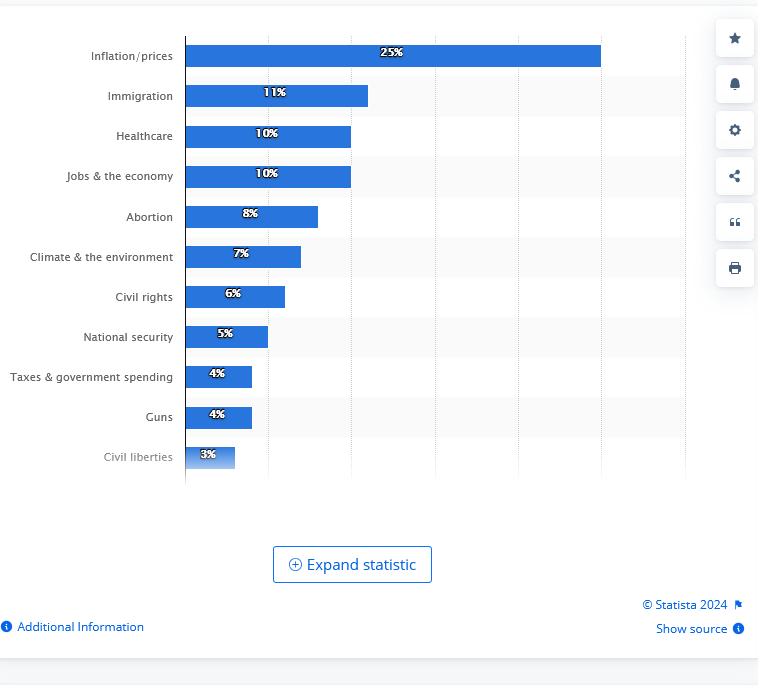
Task: Click the Statista 2024 copyright link
Action: (x=684, y=605)
